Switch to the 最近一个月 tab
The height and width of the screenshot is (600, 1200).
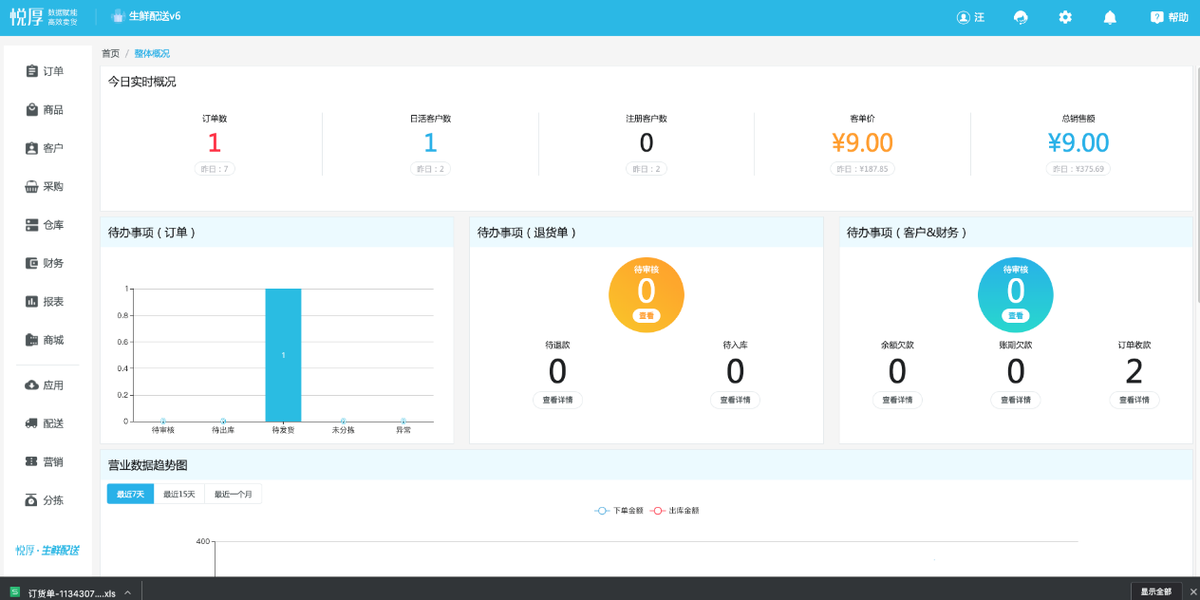pyautogui.click(x=233, y=494)
